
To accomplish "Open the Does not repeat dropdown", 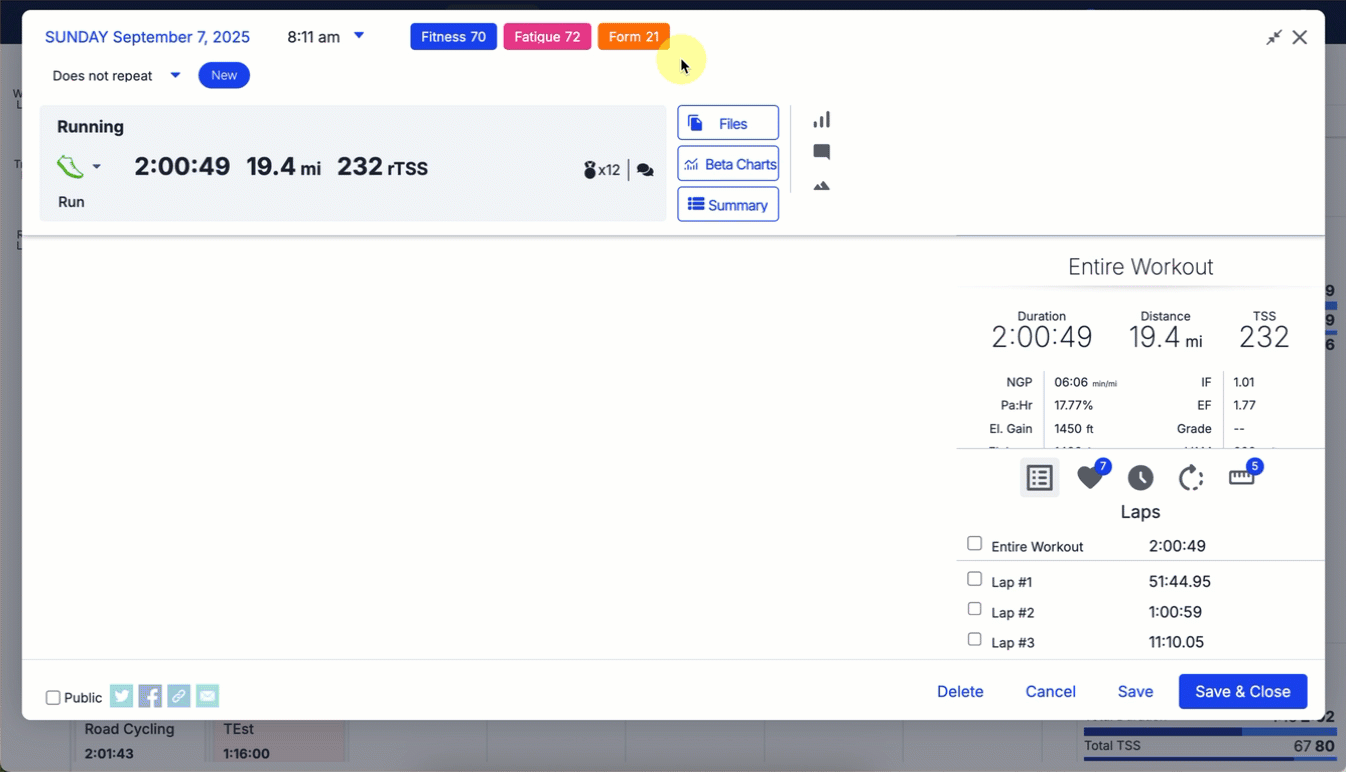I will (175, 75).
